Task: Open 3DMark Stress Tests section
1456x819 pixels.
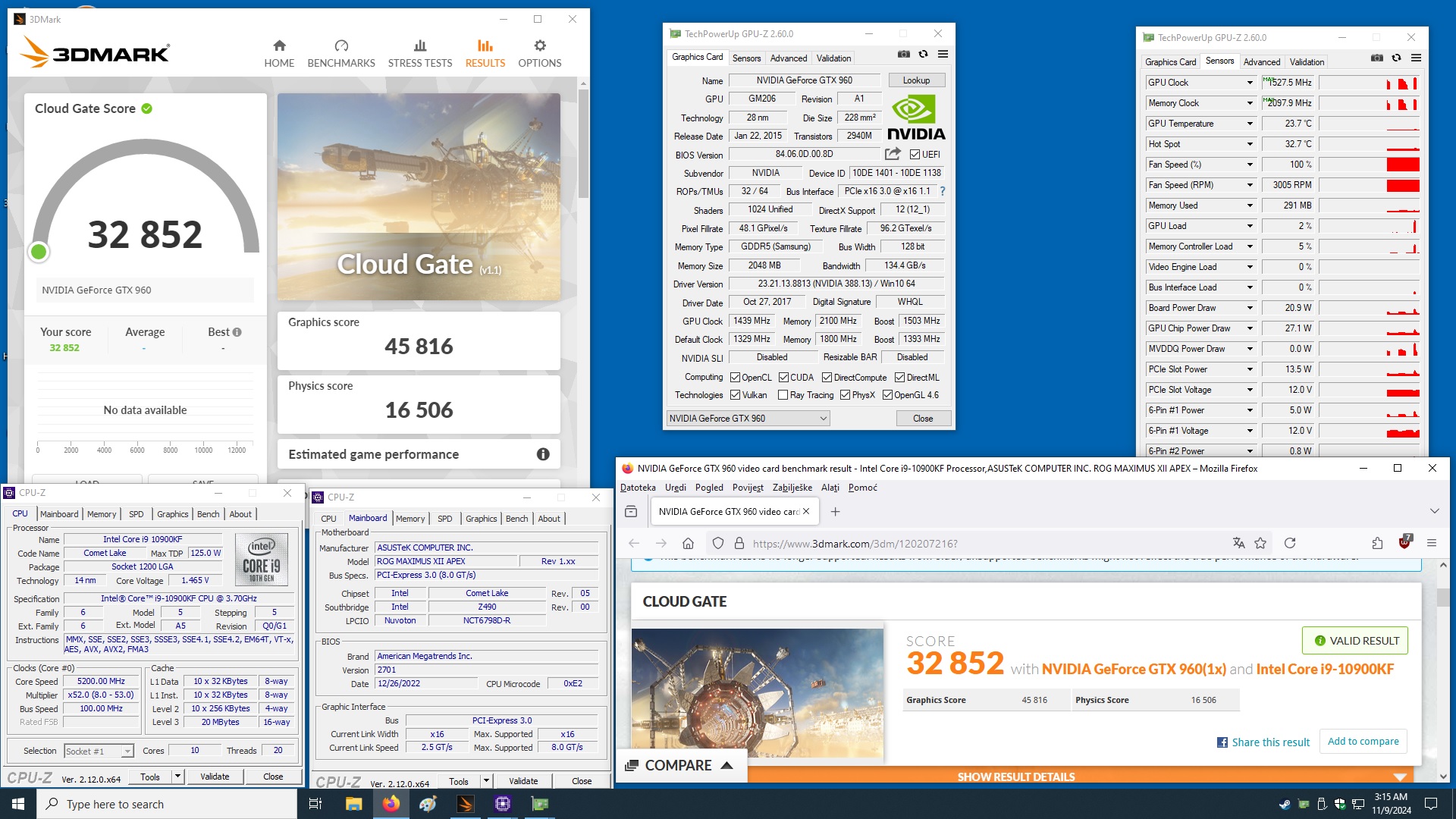Action: (x=420, y=54)
